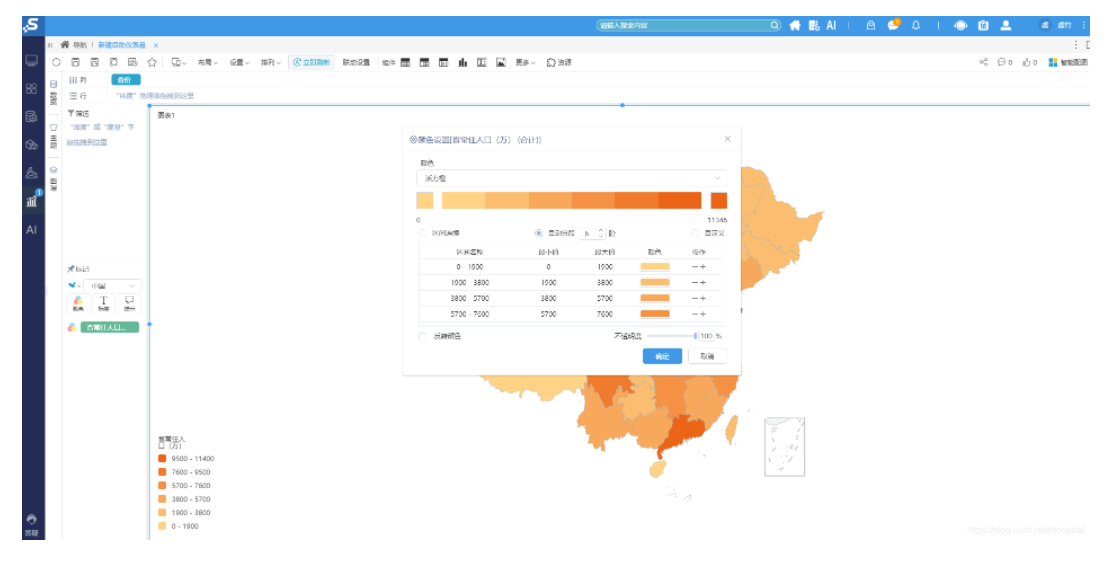Click the chart analysis icon with badge in sidebar
This screenshot has height=566, width=1120.
[x=32, y=200]
